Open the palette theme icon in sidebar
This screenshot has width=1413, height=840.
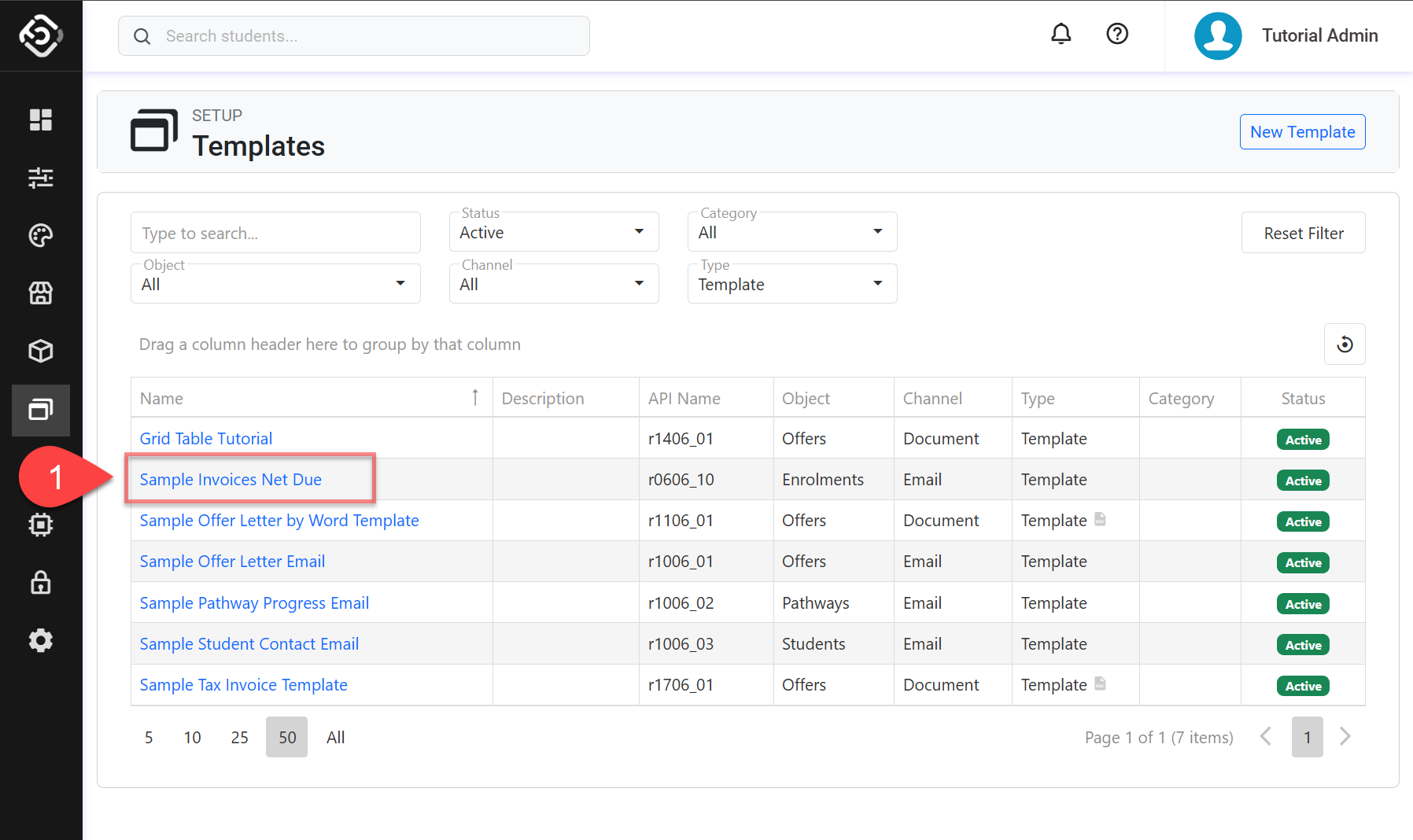(x=41, y=235)
